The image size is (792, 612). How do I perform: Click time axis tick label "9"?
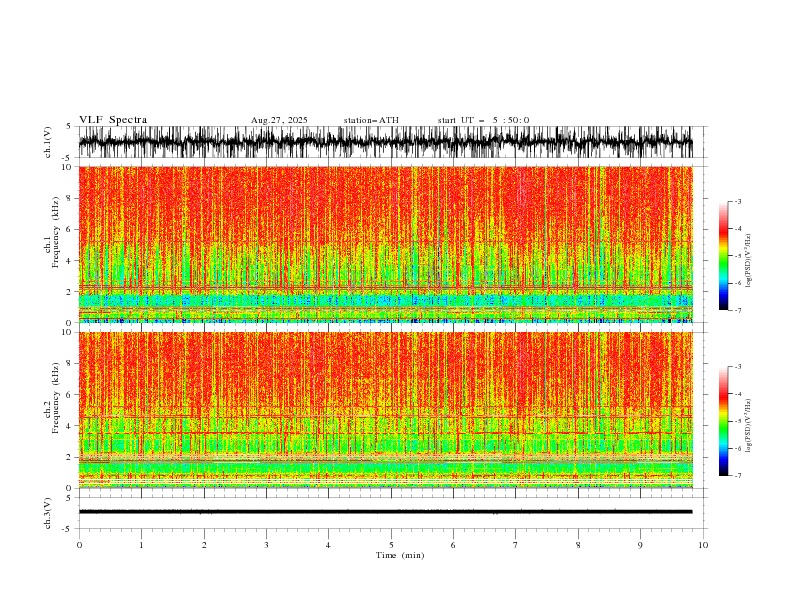[640, 545]
